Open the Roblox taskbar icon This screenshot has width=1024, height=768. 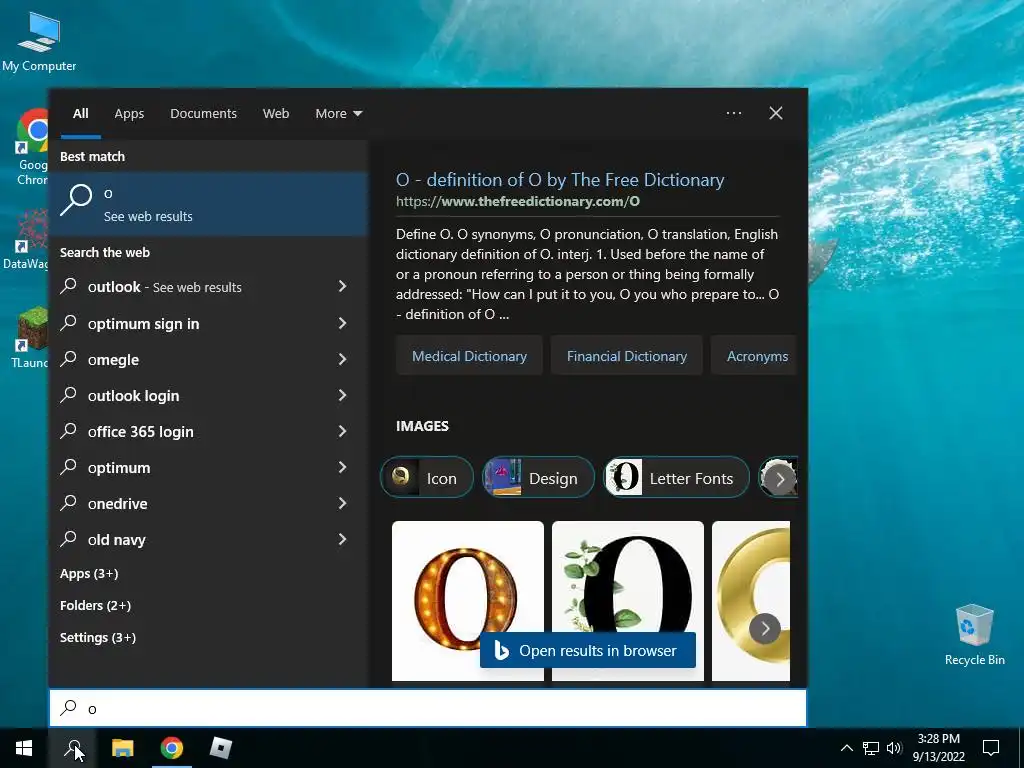[x=221, y=748]
